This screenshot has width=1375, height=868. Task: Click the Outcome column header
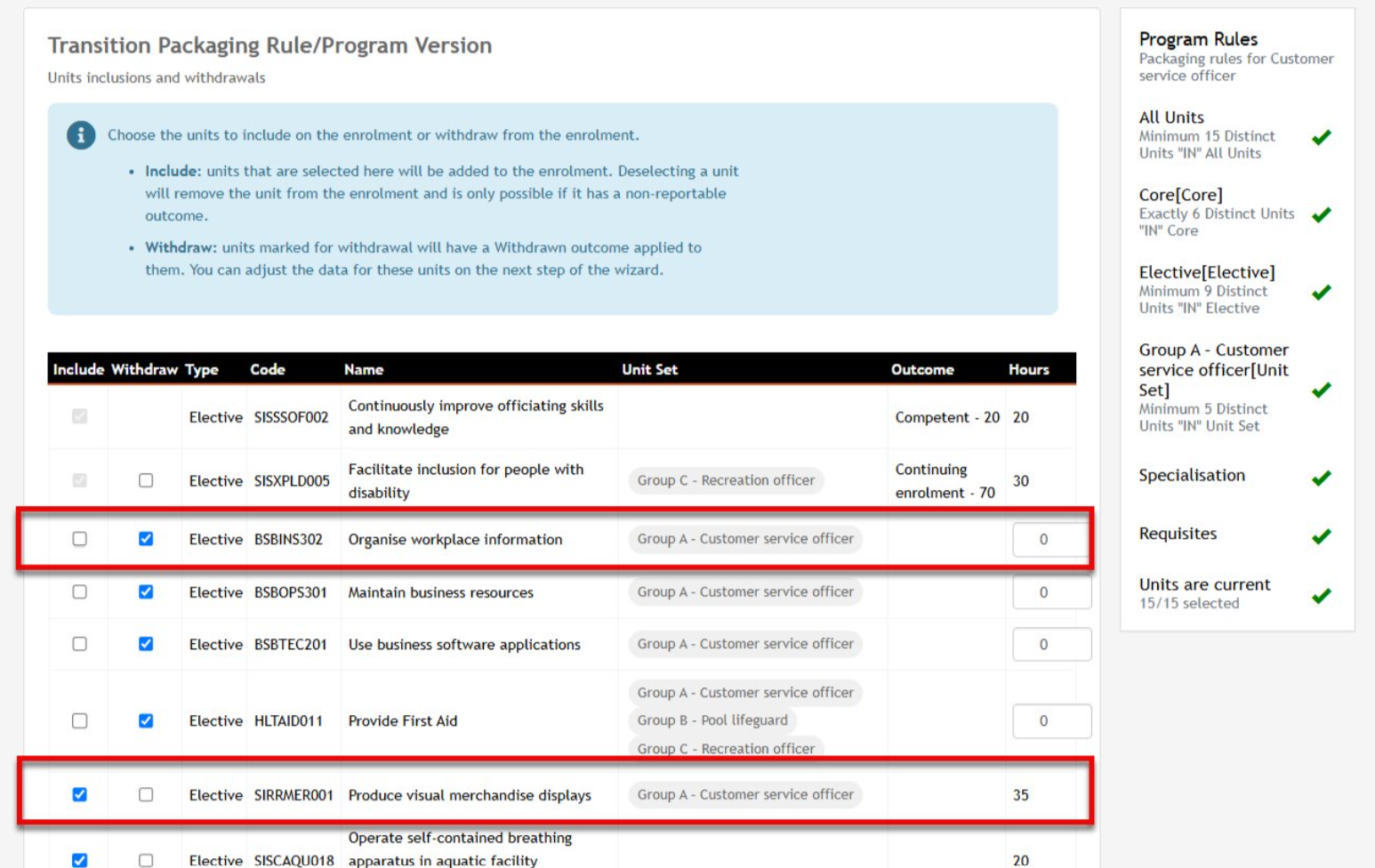point(922,370)
